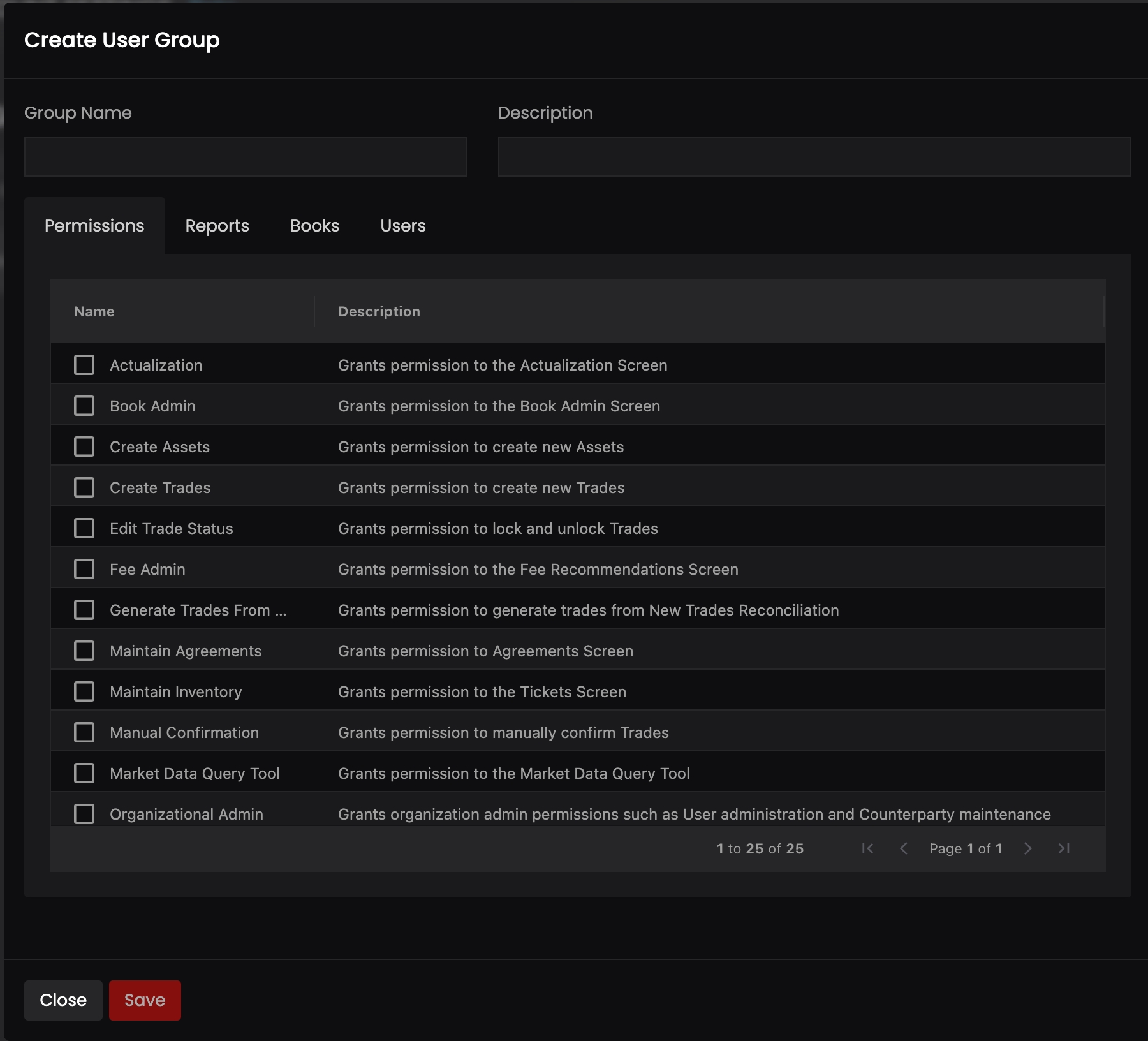Check the Actualization permission checkbox
1148x1041 pixels.
click(x=84, y=365)
